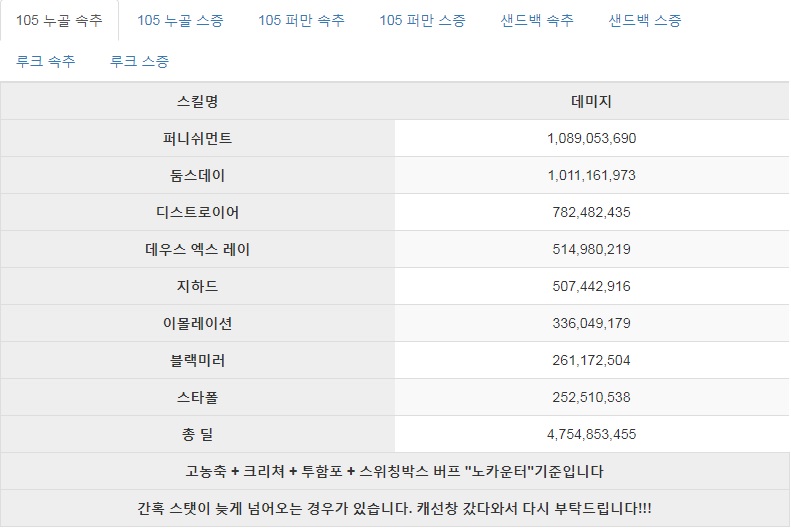Screen dimensions: 791x529
Task: Click the 간혹 스탯이 늦게 넘어오는 notice row
Action: 394,508
